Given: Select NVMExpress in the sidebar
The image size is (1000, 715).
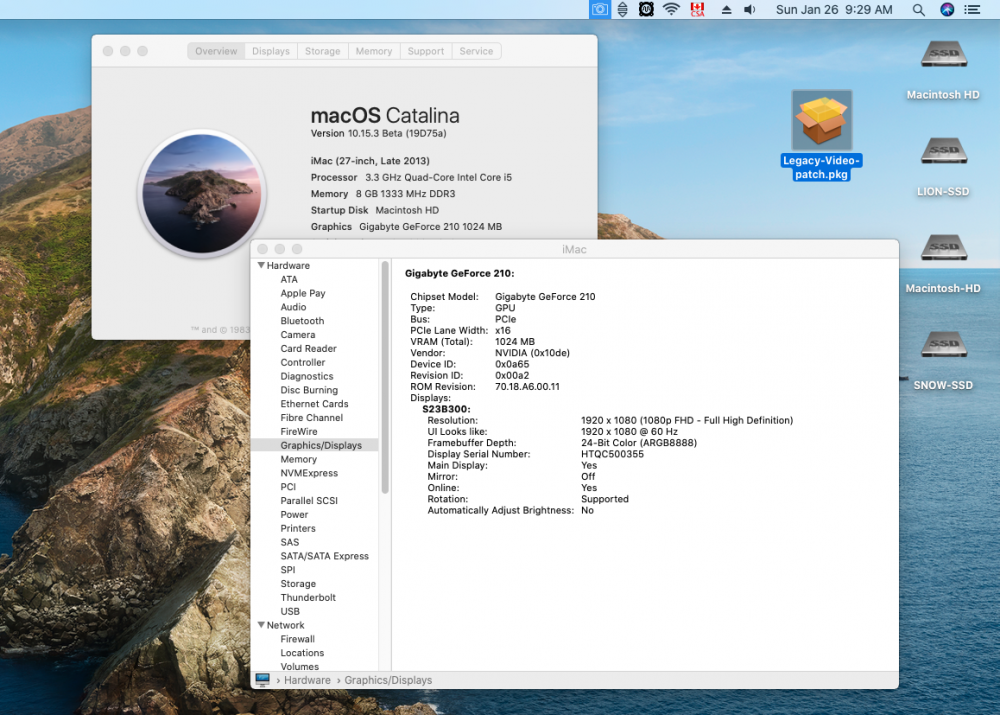Looking at the screenshot, I should [x=309, y=473].
